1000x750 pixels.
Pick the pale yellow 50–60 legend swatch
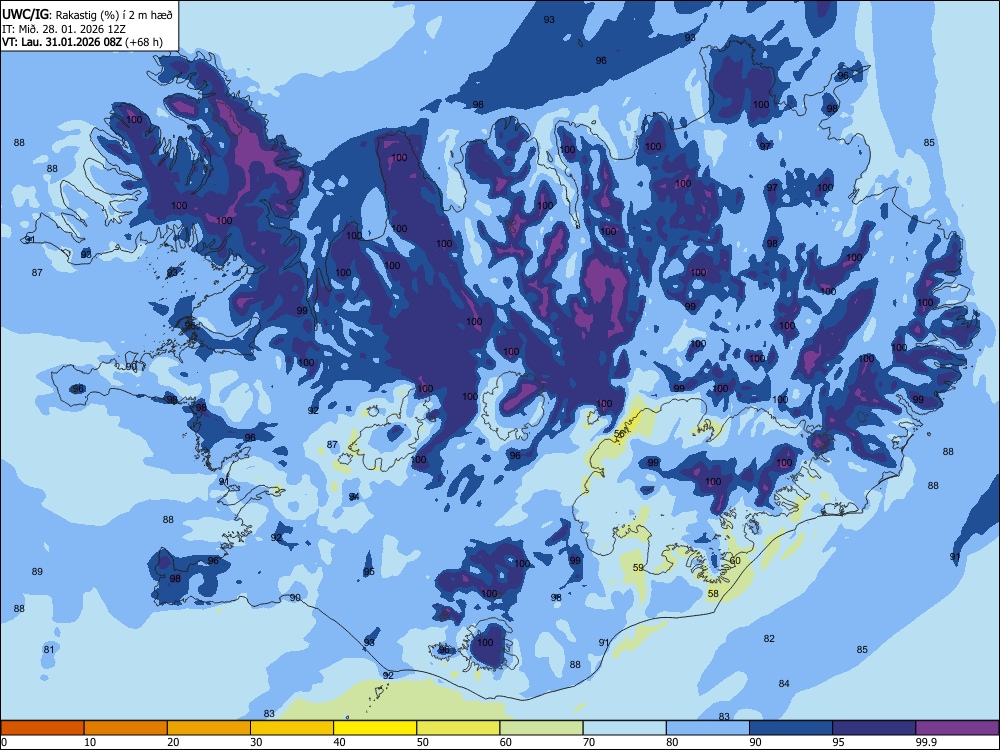click(x=459, y=728)
